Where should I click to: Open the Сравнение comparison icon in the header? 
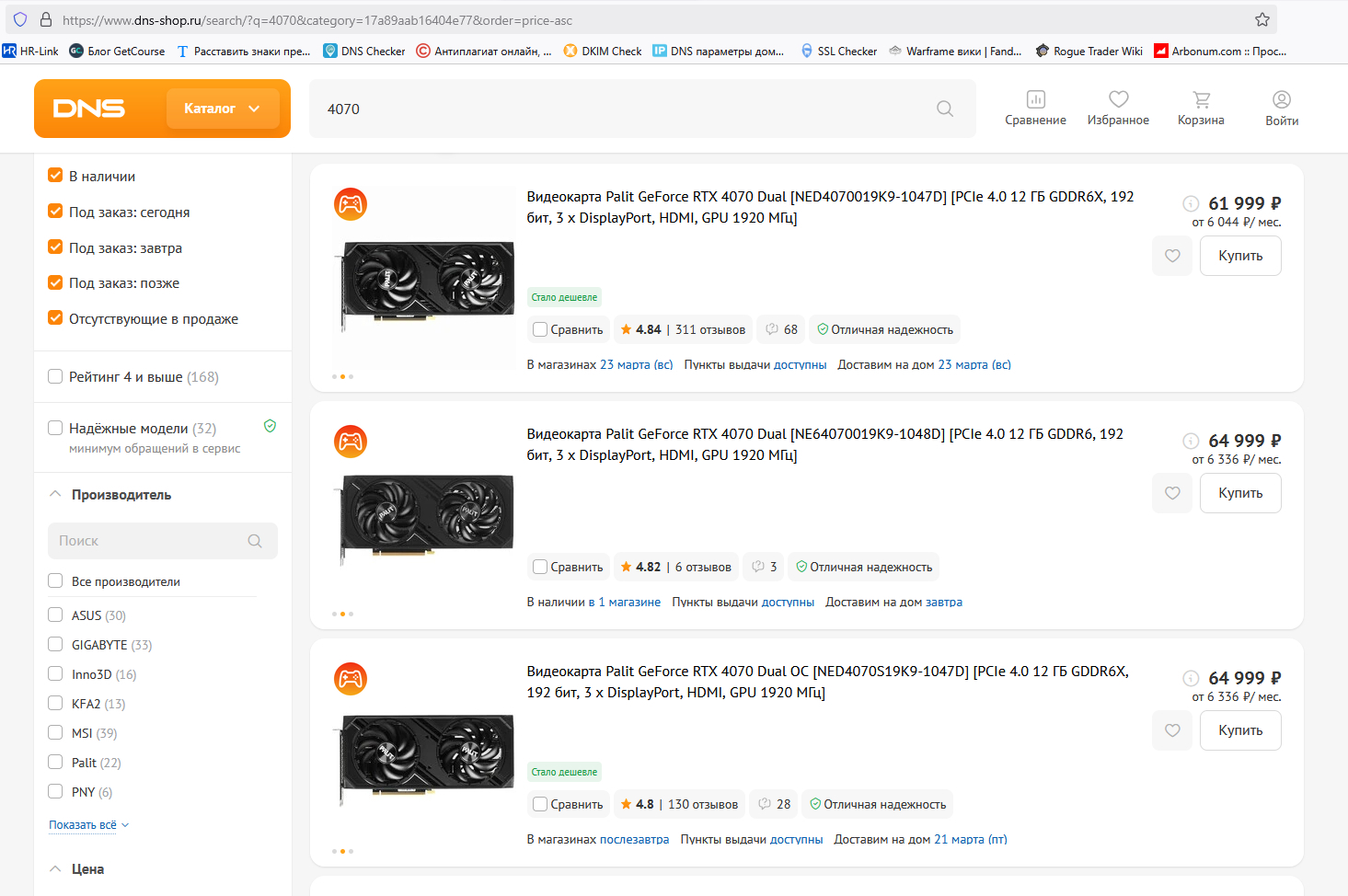1035,108
